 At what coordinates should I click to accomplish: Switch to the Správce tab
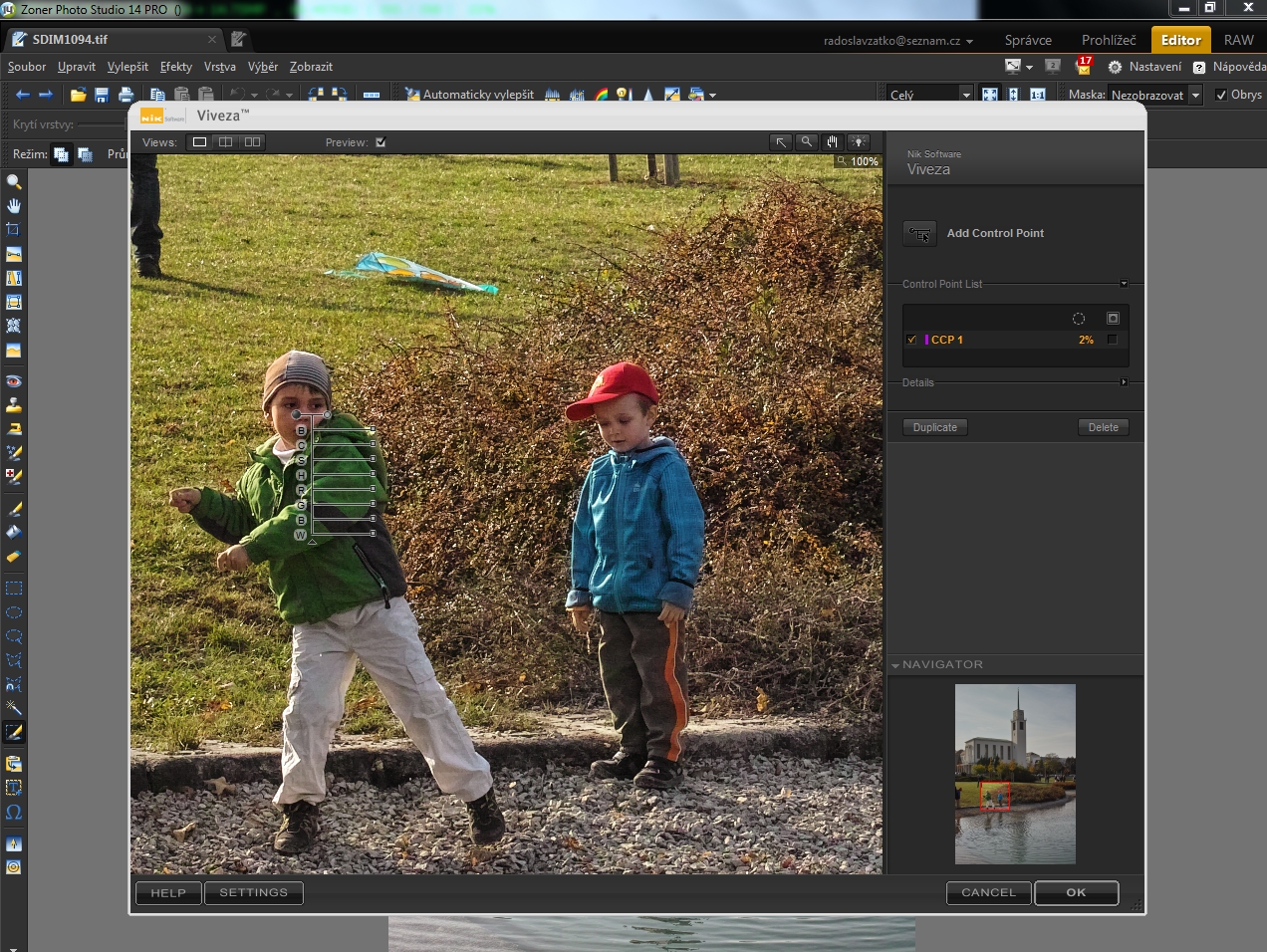coord(1028,40)
